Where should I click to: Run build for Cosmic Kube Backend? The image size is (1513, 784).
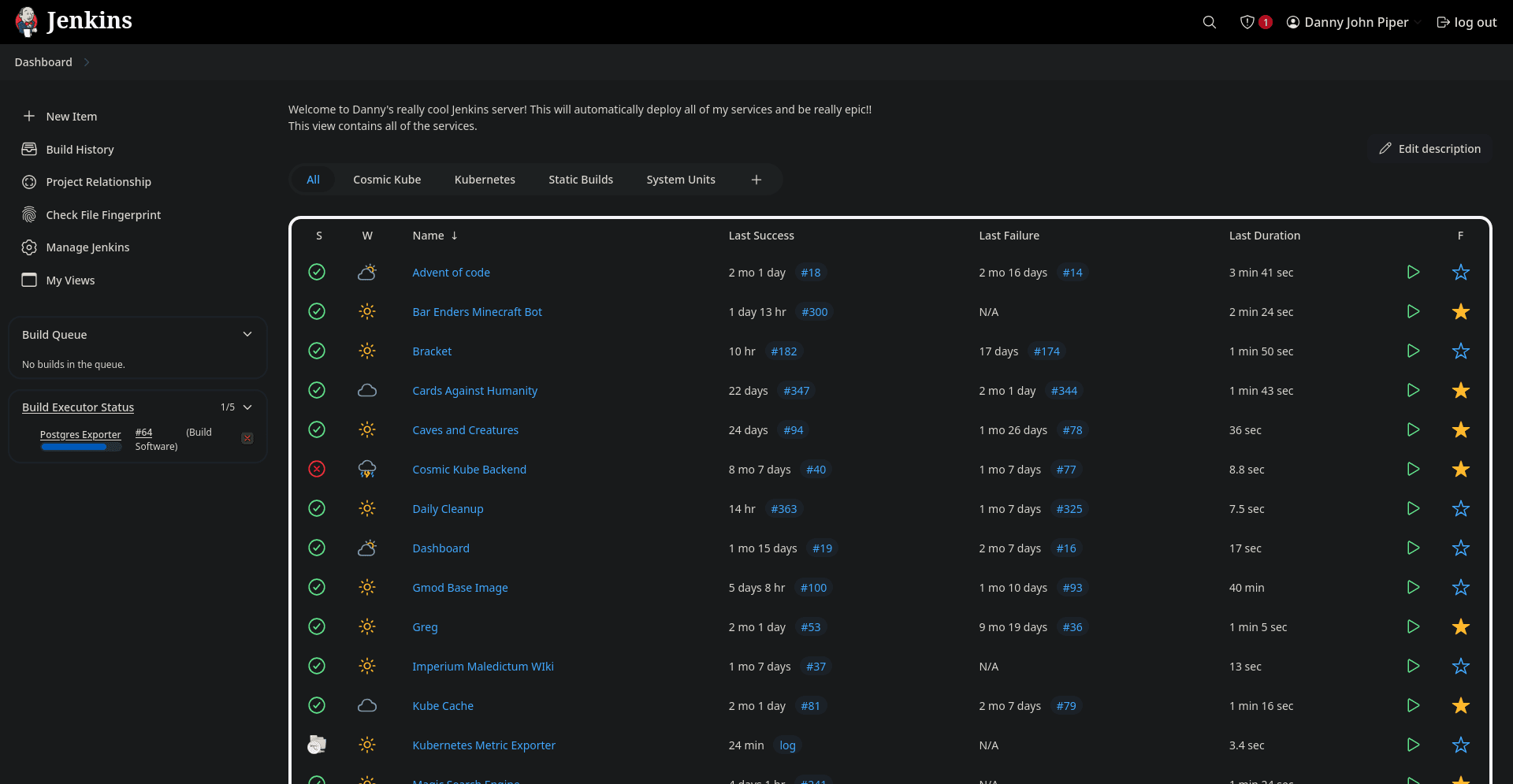1413,469
